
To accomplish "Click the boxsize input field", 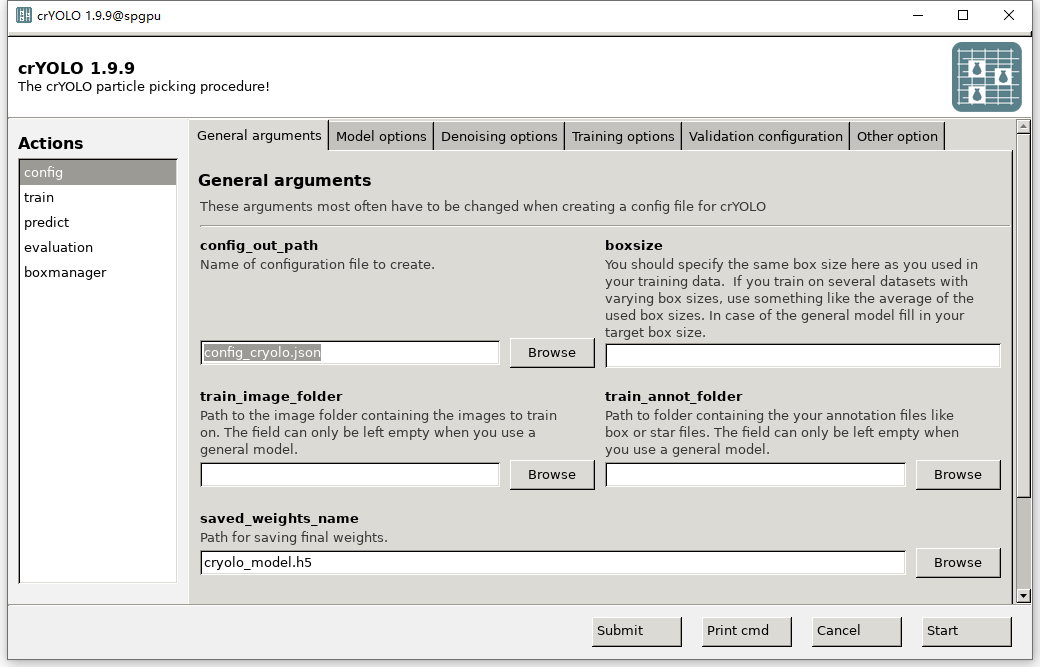I will point(803,355).
